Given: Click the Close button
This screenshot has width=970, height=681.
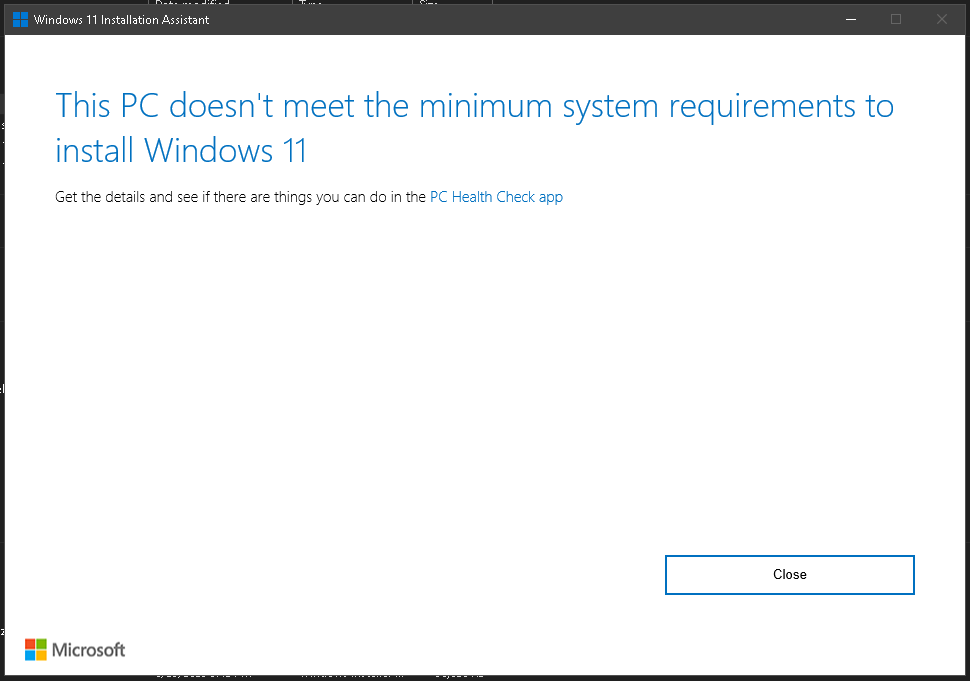Looking at the screenshot, I should (789, 575).
